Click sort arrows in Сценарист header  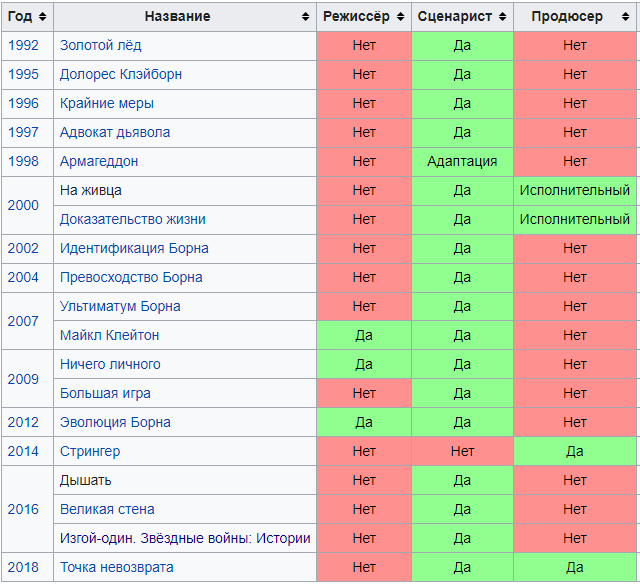pos(503,17)
